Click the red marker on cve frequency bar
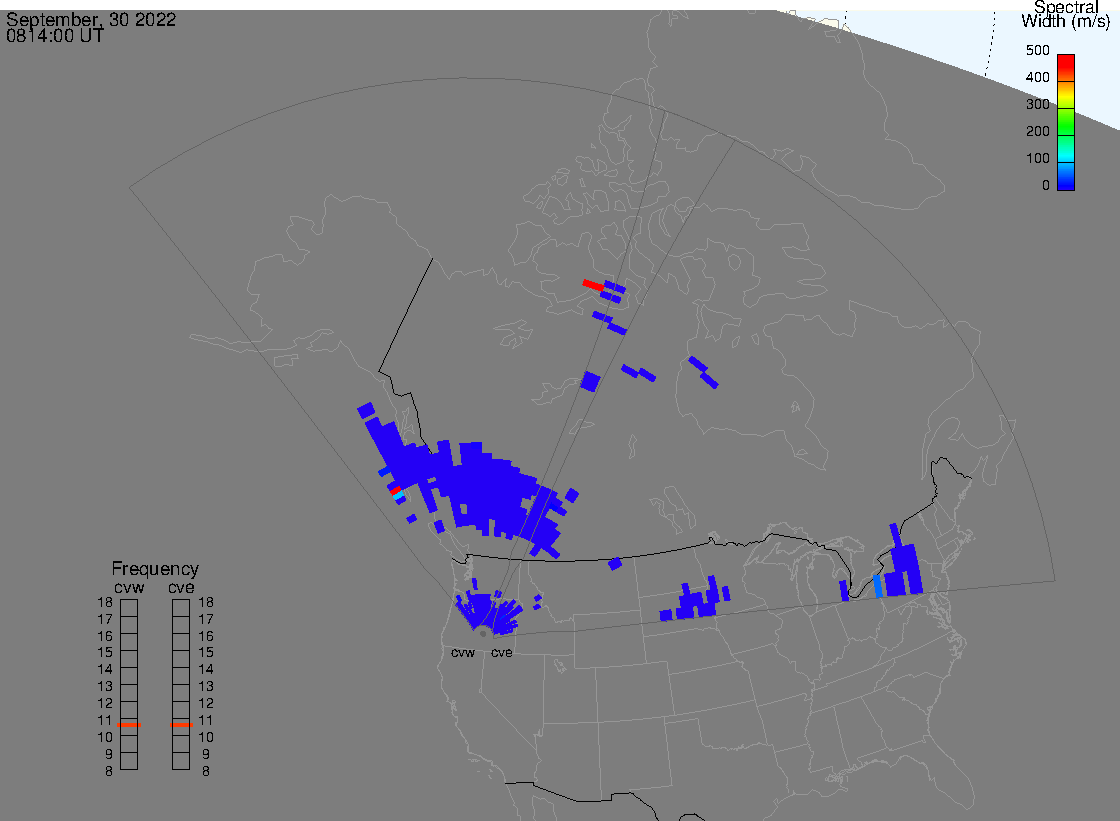 (181, 725)
